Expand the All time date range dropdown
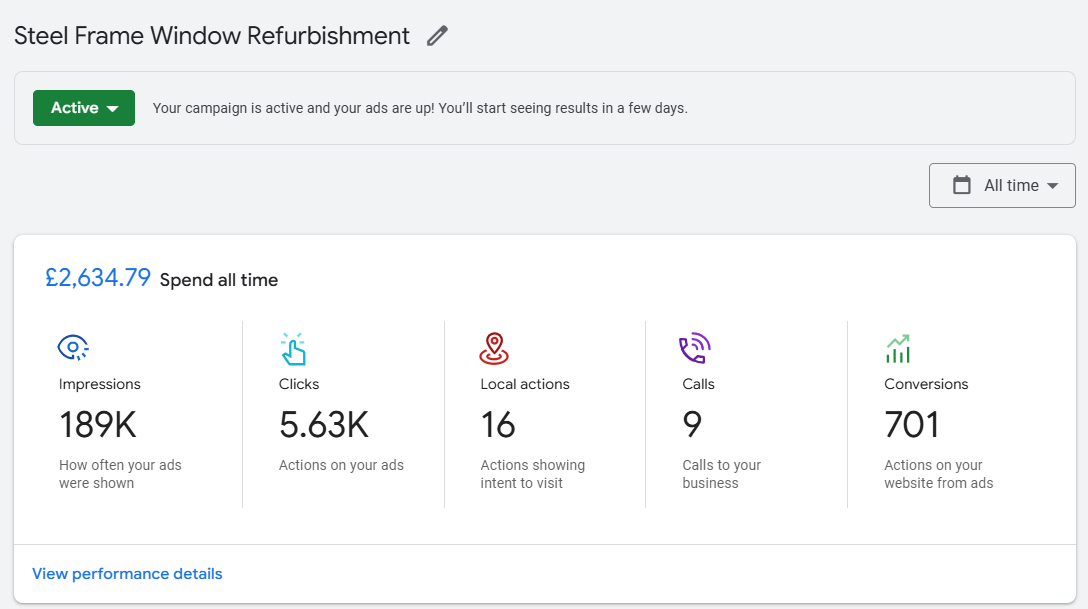Screen dimensions: 1088x609 tap(1002, 185)
